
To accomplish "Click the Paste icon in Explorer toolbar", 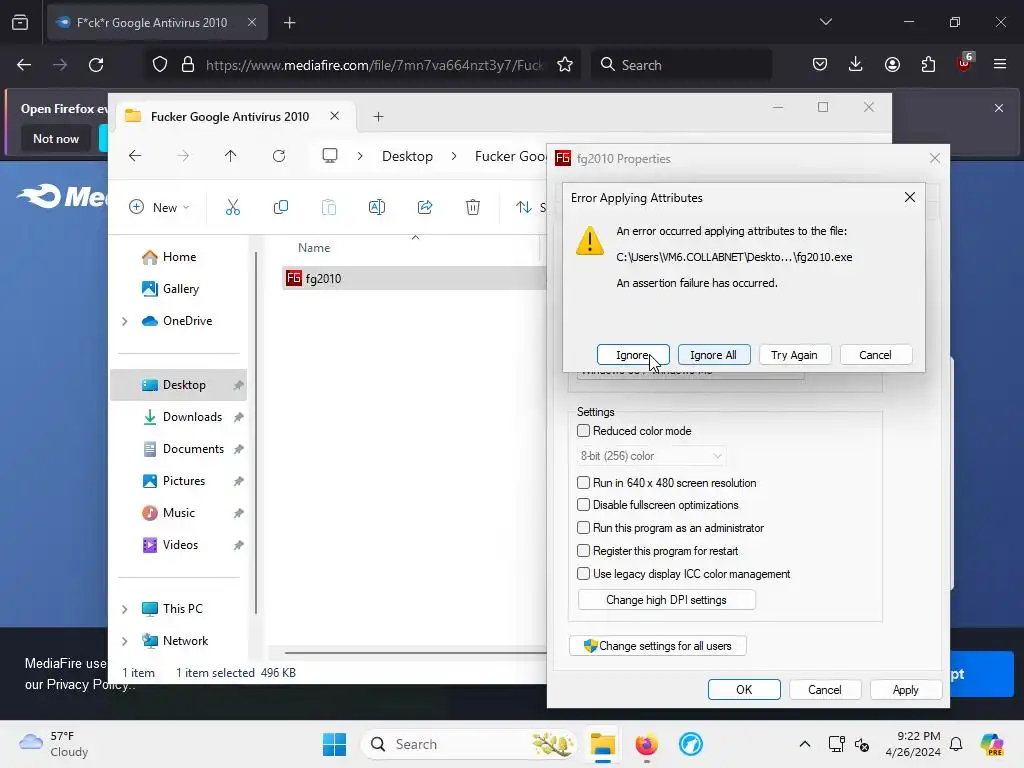I will tap(328, 207).
